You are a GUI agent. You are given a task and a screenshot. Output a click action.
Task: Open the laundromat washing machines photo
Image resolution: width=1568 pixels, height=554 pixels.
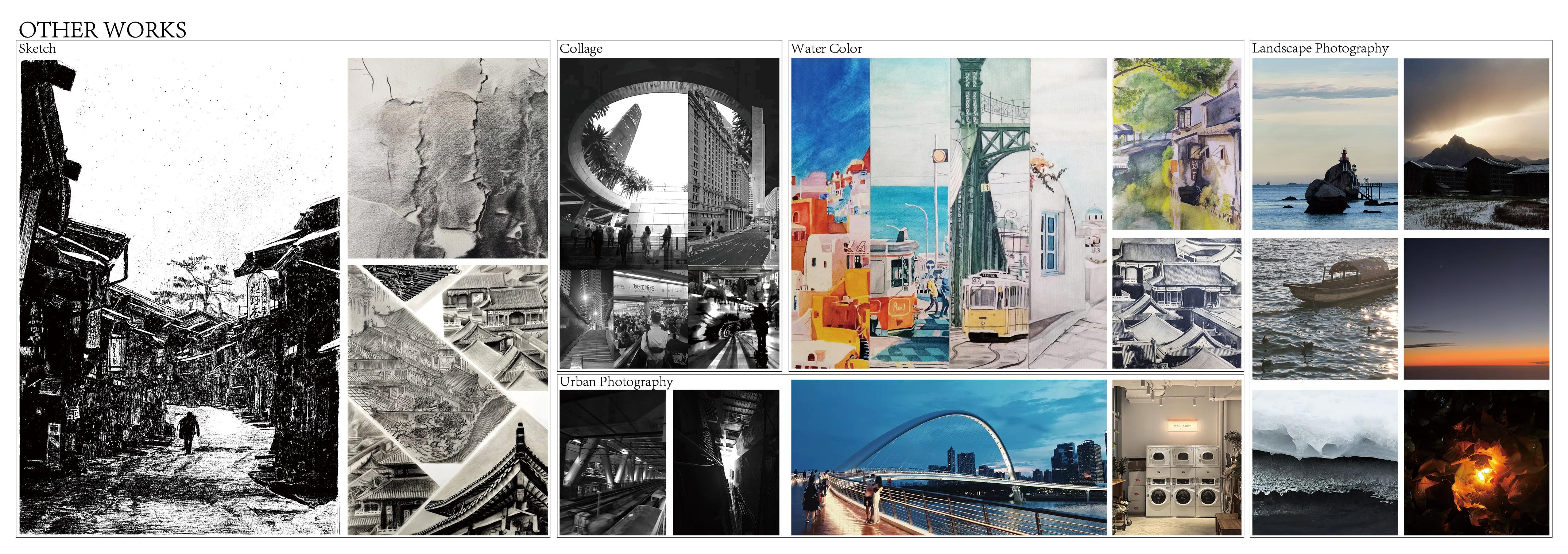click(1177, 458)
